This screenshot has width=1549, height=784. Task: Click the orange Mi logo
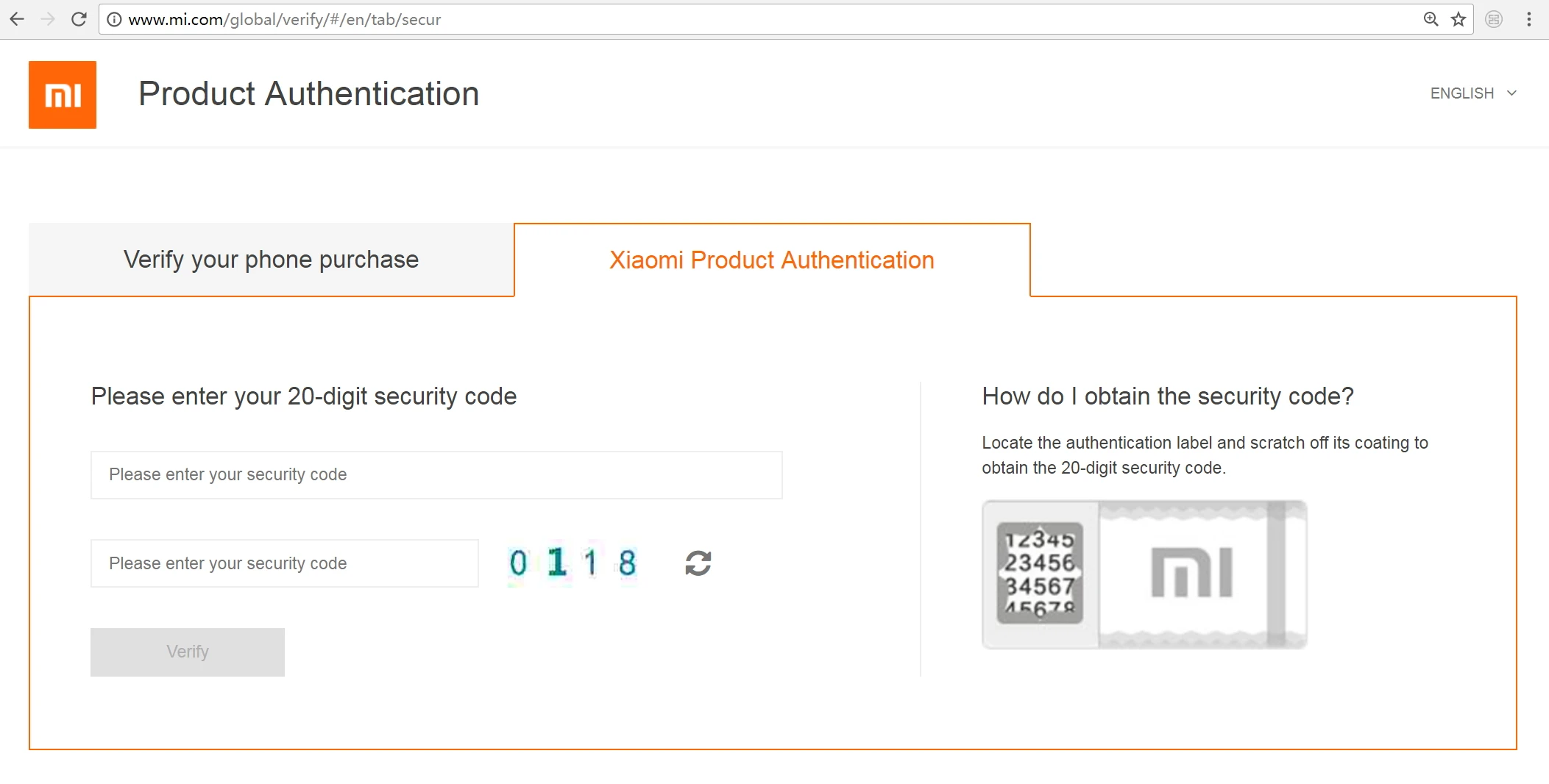click(63, 95)
